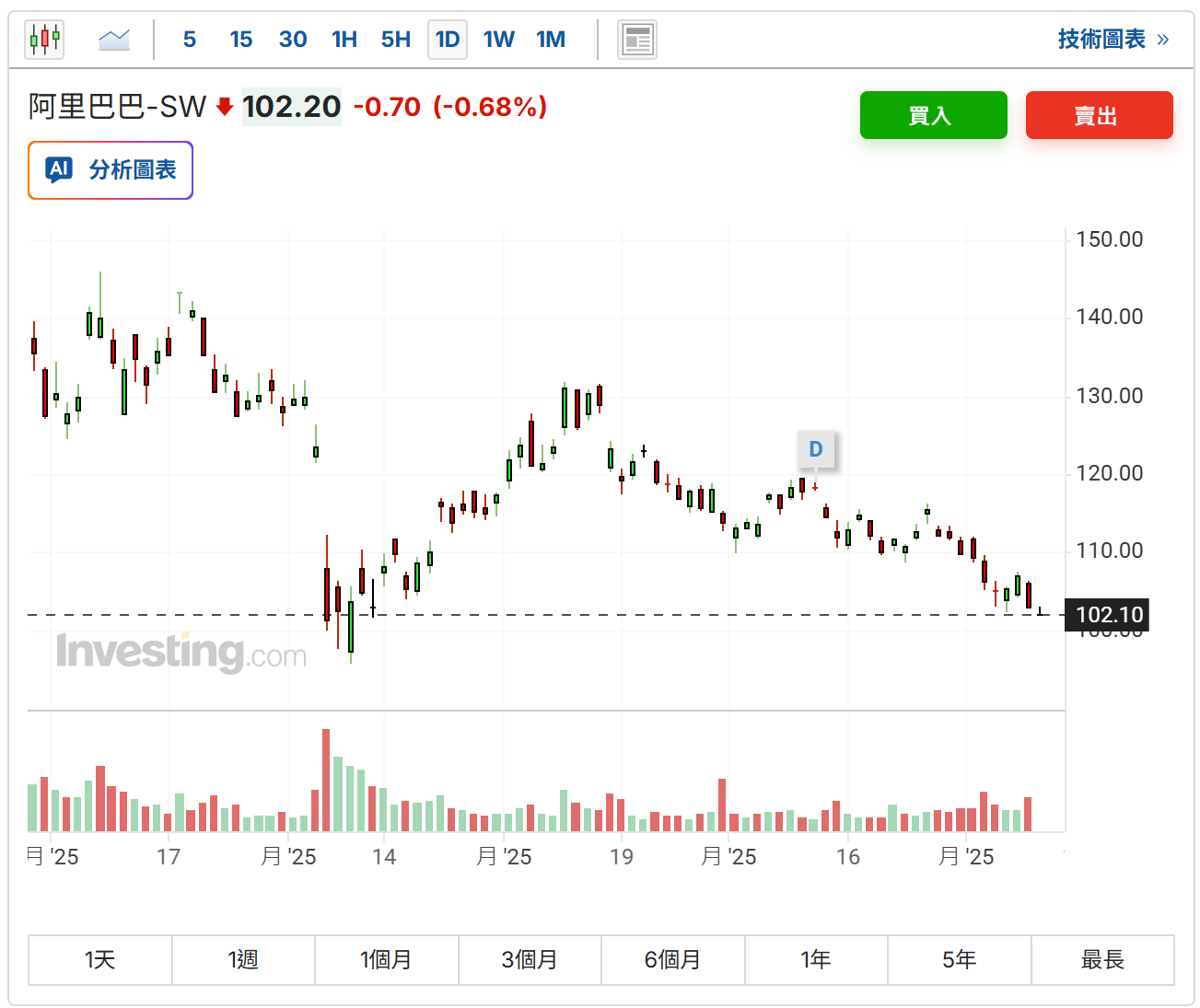Choose the 1個月 time range
The height and width of the screenshot is (1008, 1200).
point(387,960)
